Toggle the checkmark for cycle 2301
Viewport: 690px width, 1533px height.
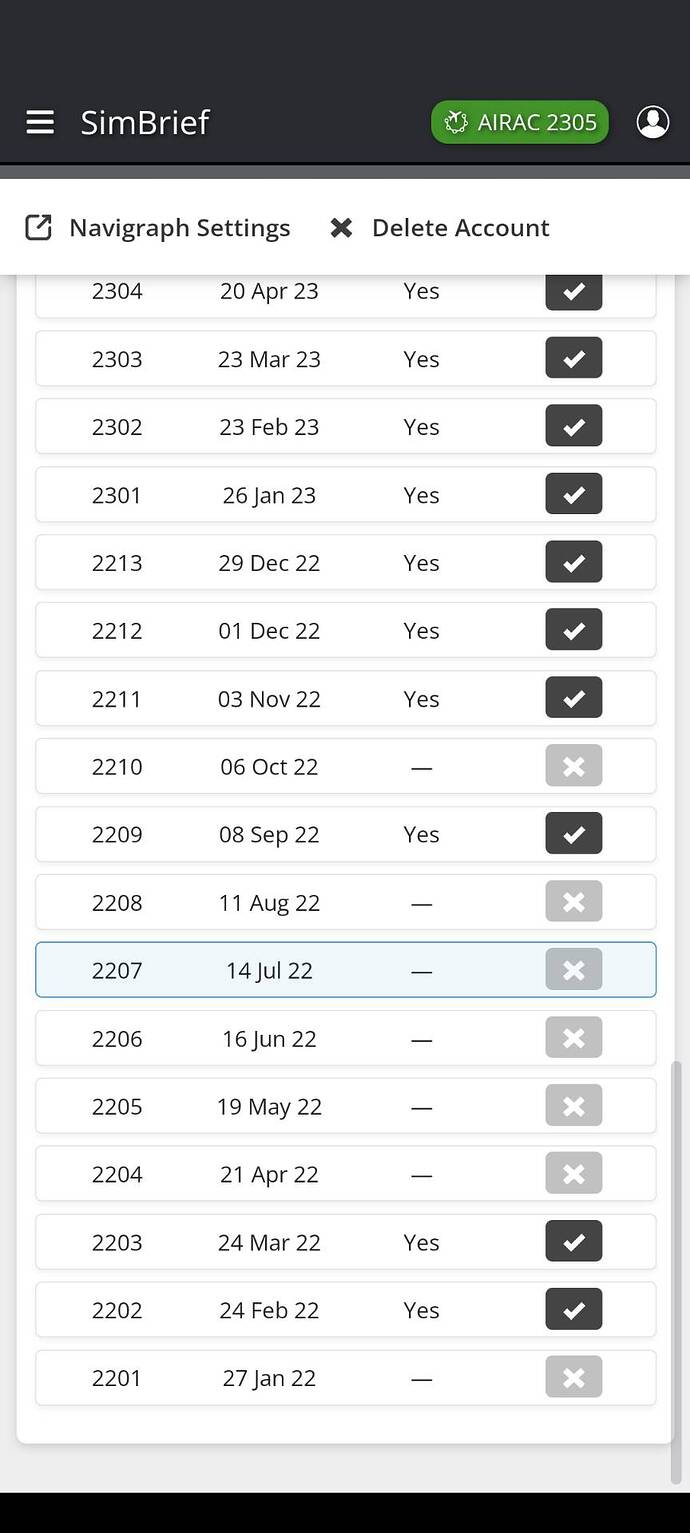click(x=574, y=495)
